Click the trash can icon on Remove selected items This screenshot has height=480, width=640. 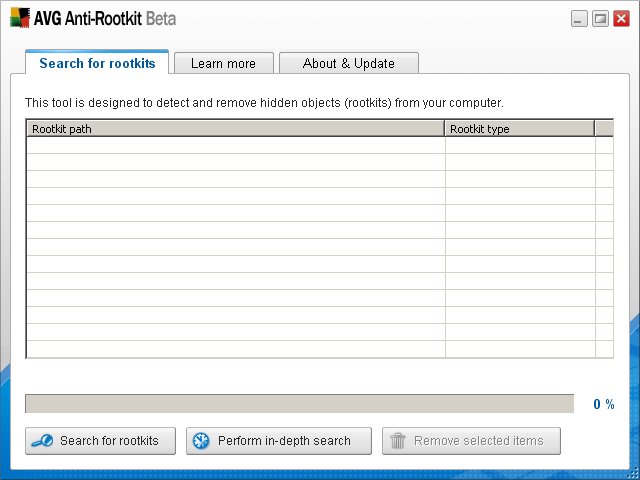pyautogui.click(x=398, y=441)
